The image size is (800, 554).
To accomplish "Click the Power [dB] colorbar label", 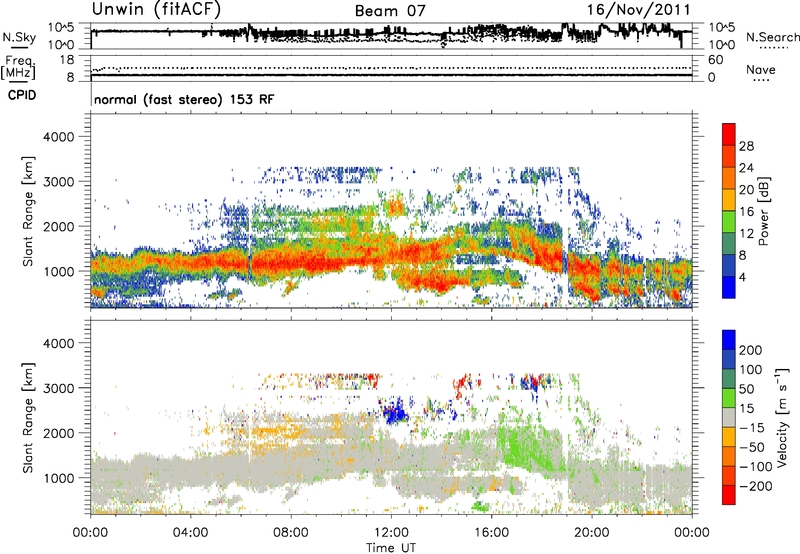I will tap(764, 212).
